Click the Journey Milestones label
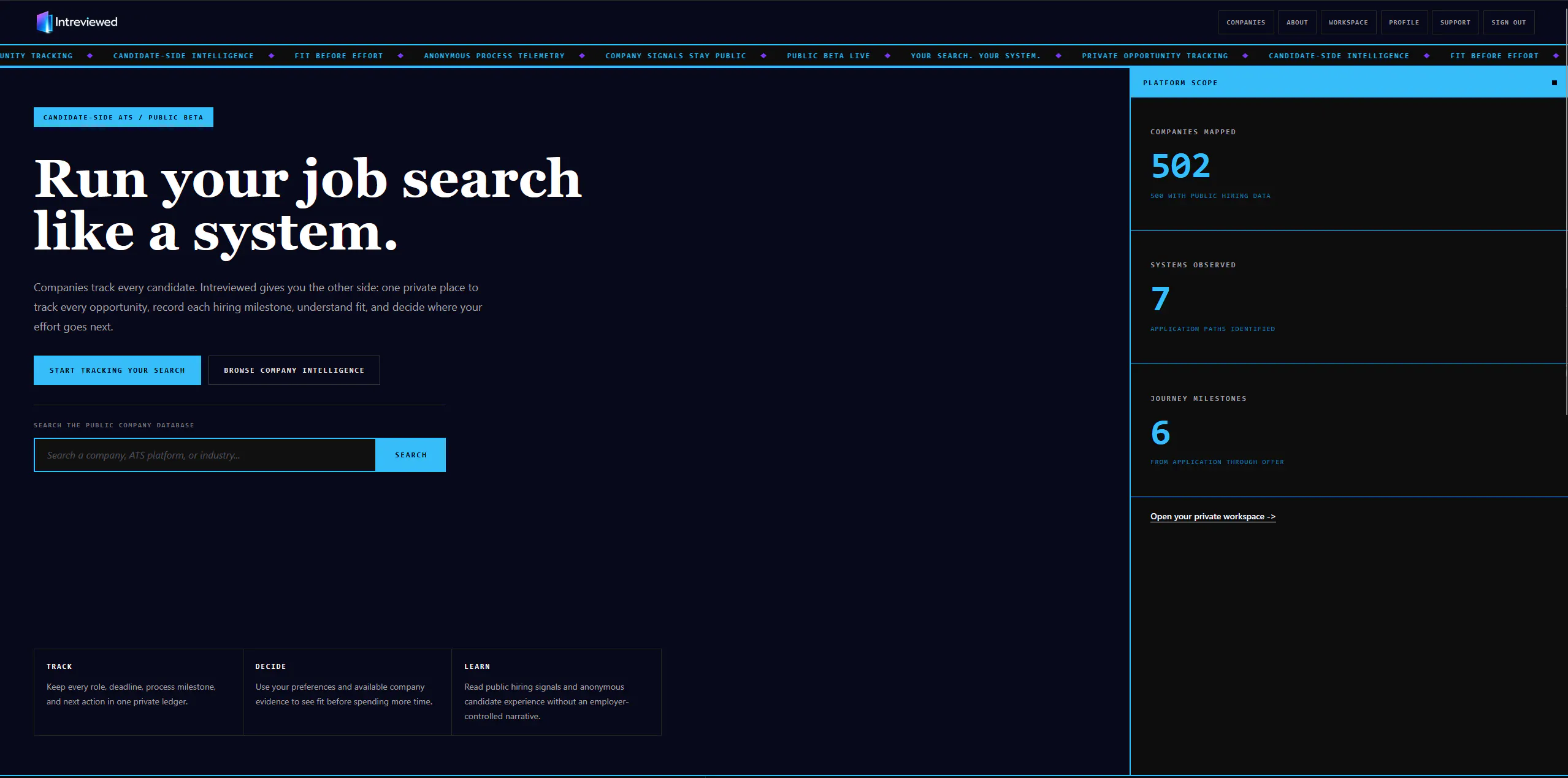This screenshot has height=778, width=1568. click(1198, 399)
